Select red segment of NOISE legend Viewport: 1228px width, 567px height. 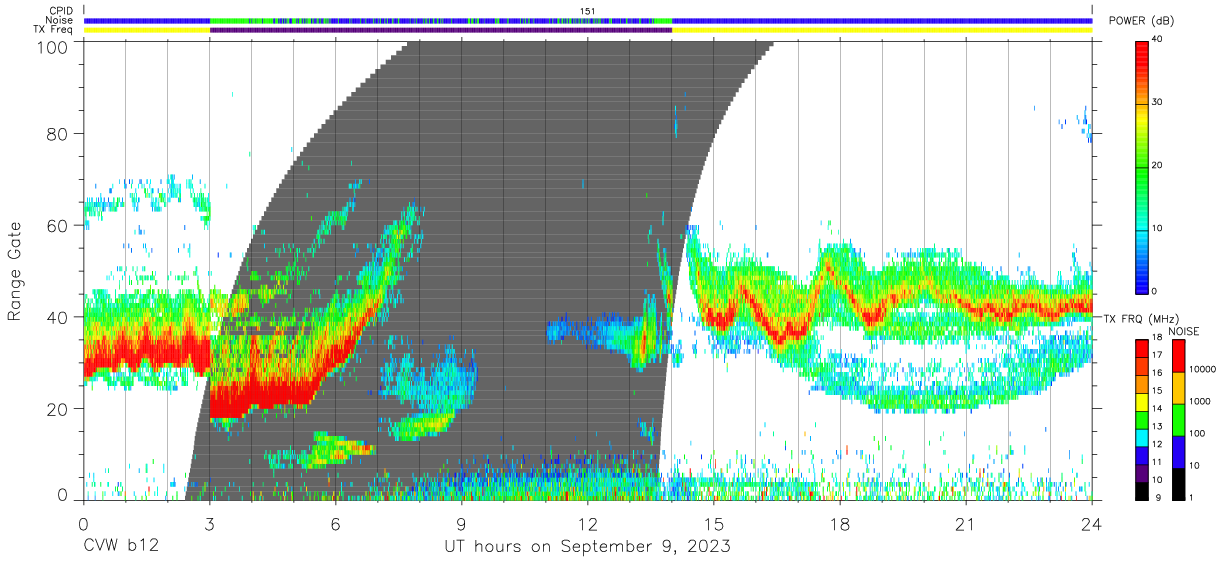[1179, 355]
